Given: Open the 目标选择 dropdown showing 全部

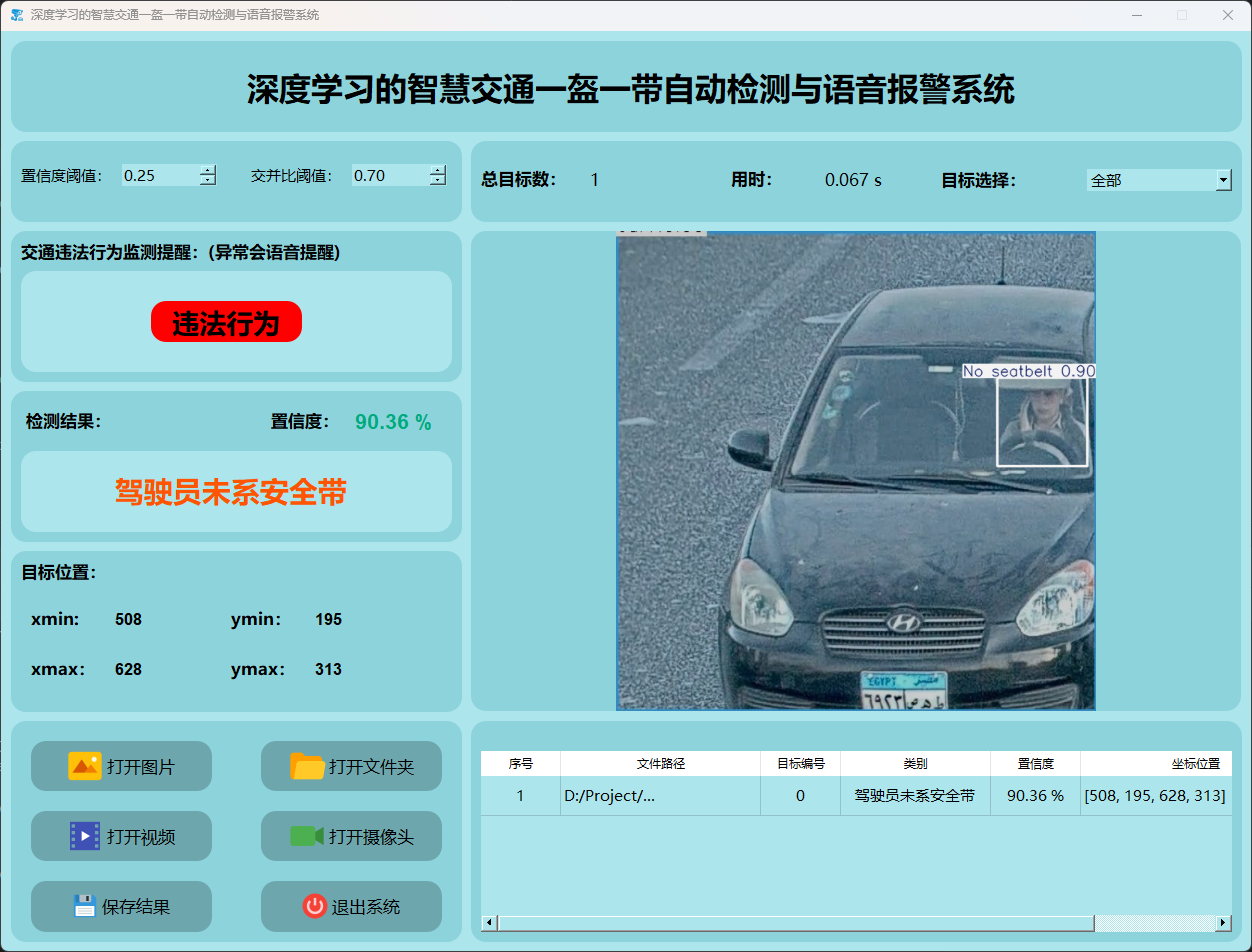Looking at the screenshot, I should point(1159,180).
